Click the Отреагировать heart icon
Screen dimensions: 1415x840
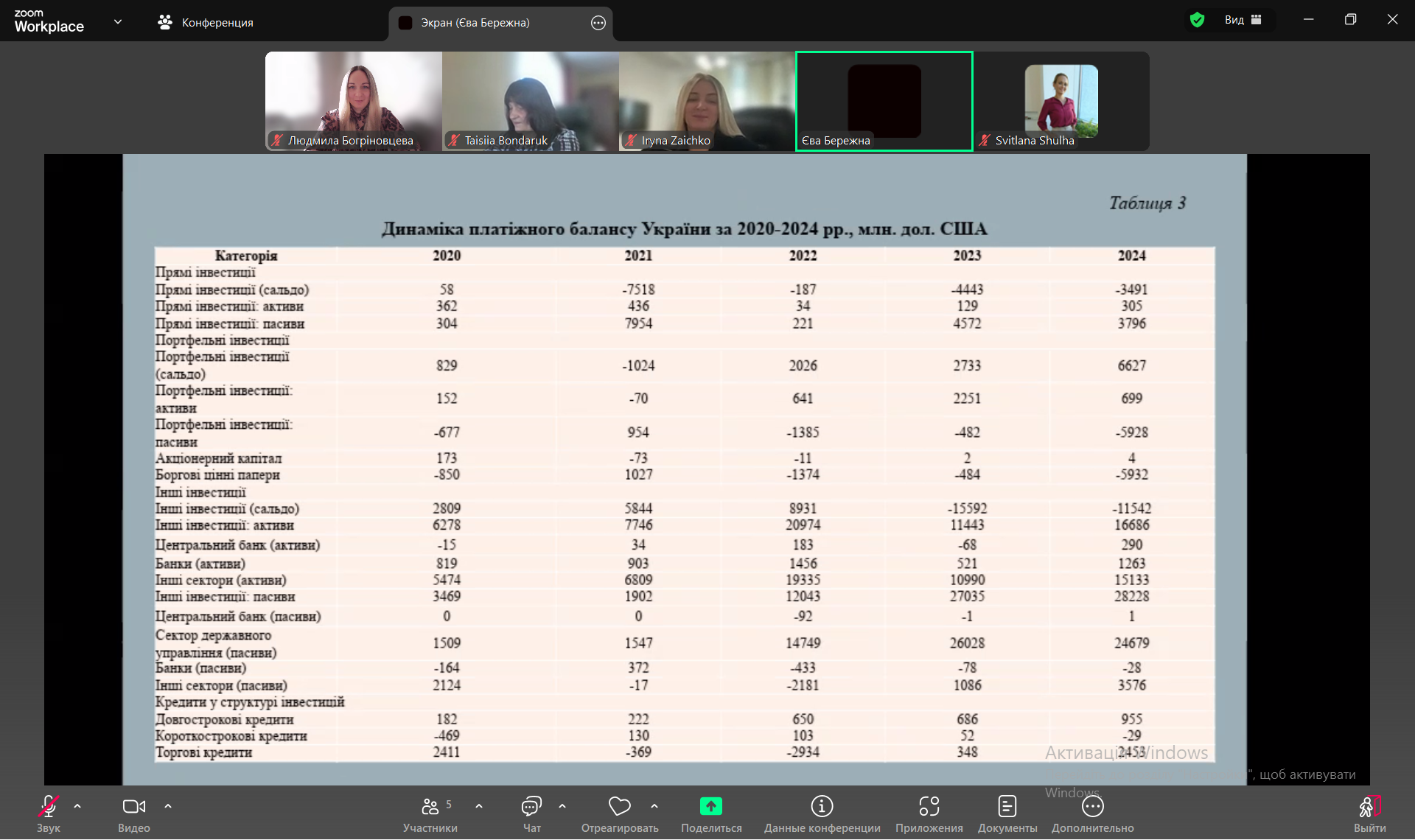(x=619, y=807)
